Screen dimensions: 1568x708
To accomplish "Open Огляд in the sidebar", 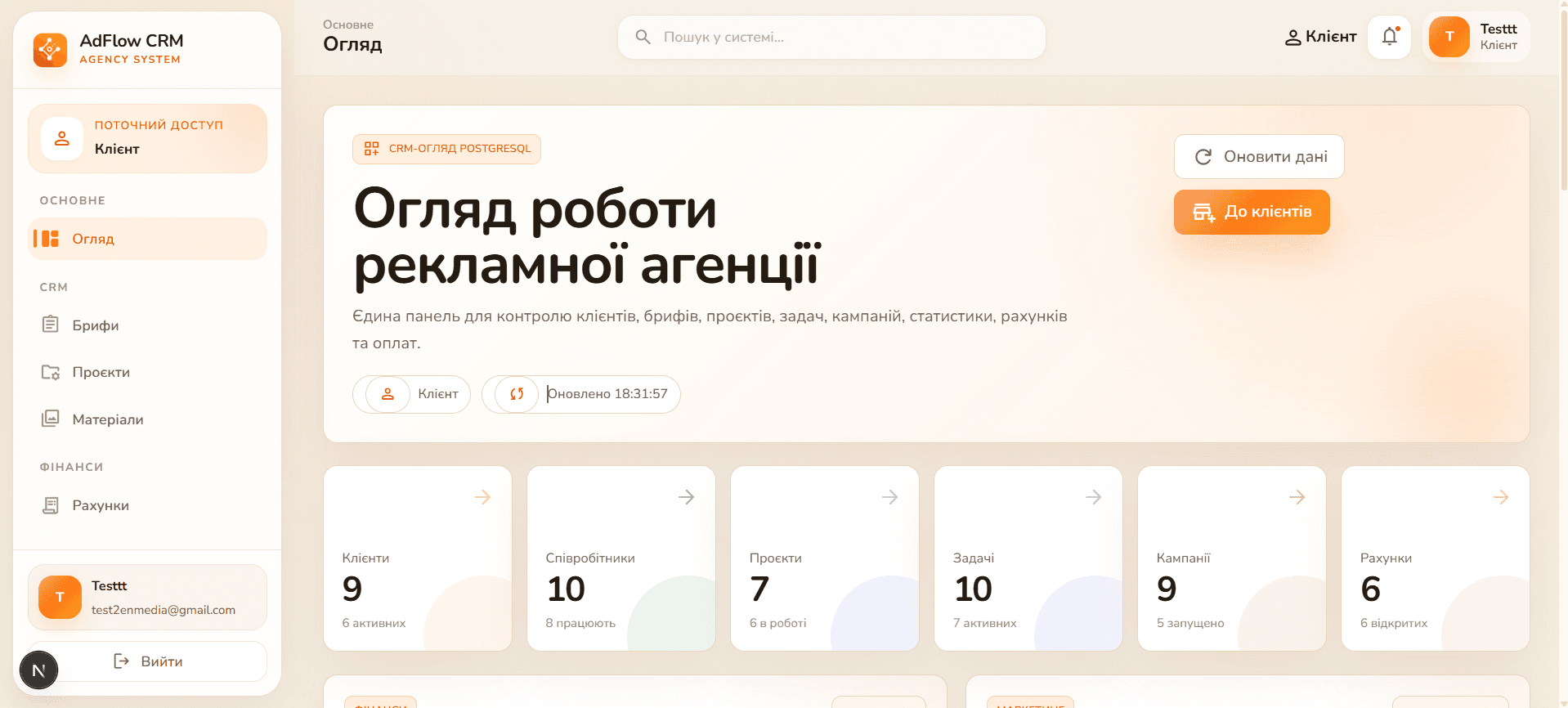I will click(147, 239).
